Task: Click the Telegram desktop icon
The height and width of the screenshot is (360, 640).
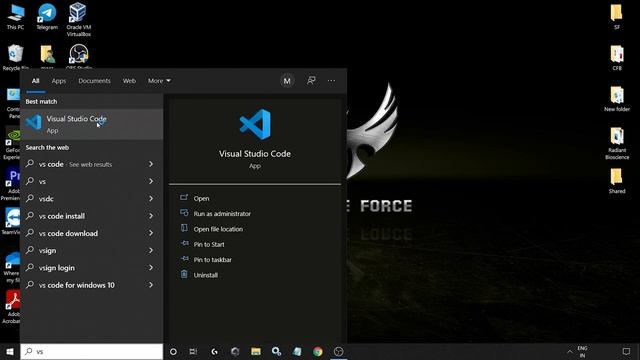Action: [47, 17]
